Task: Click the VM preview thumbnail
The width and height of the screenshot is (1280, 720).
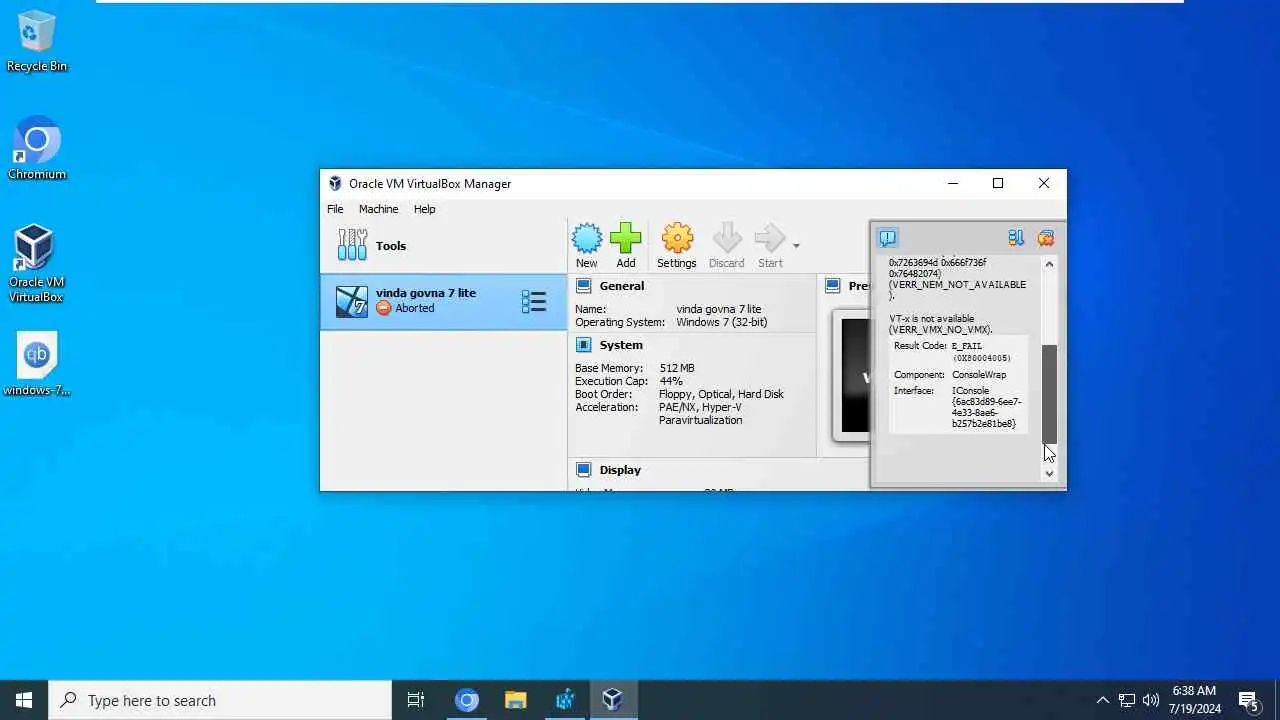Action: tap(854, 376)
